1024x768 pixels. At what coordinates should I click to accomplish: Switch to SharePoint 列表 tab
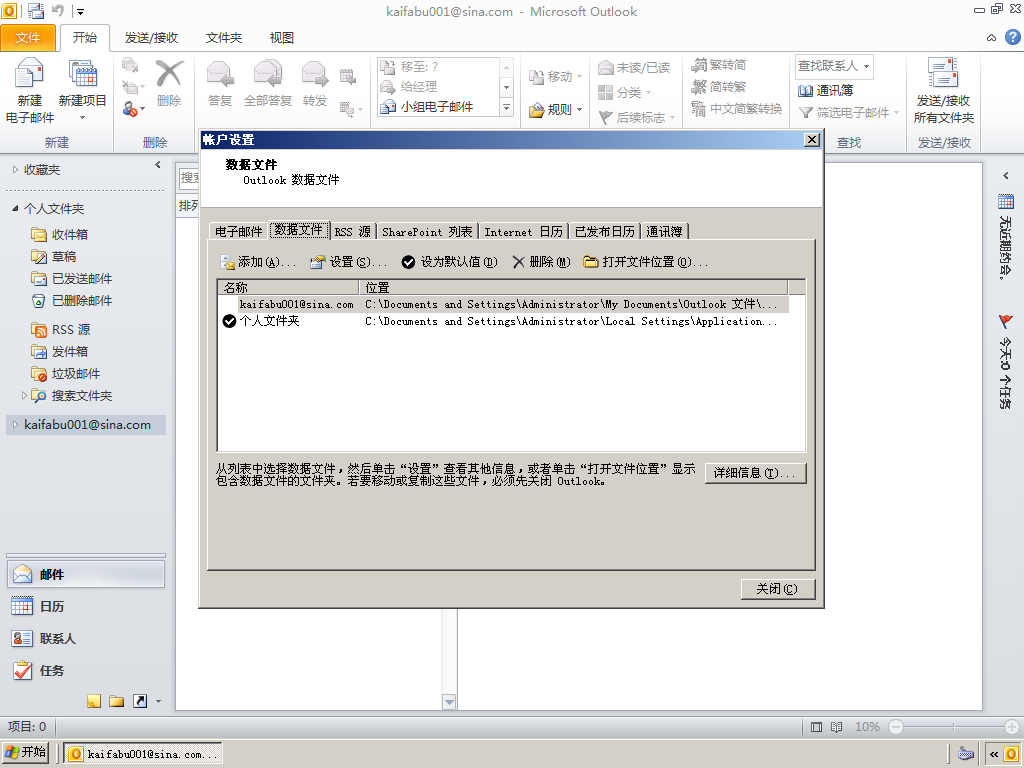[427, 232]
